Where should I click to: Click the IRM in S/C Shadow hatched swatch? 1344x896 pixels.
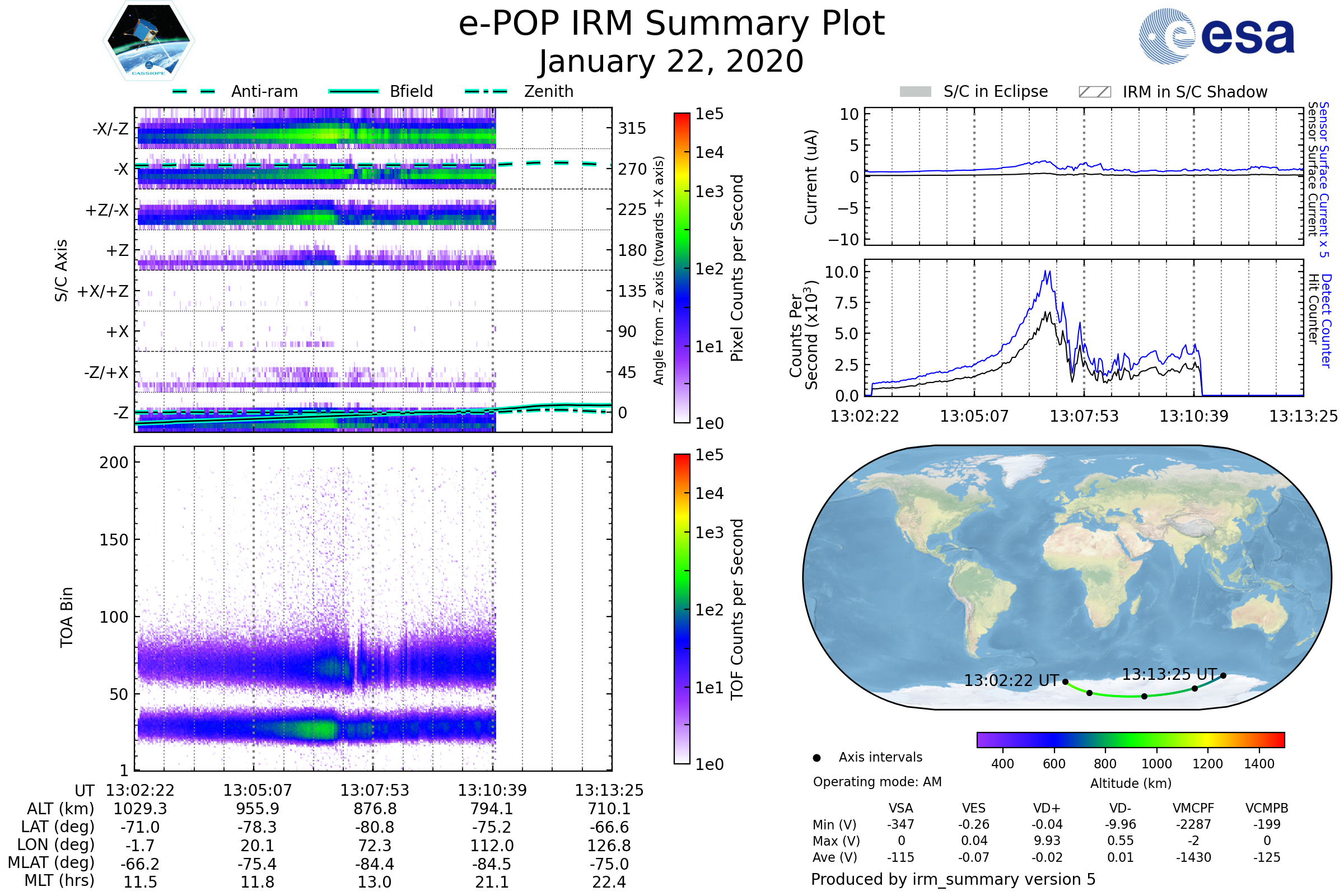(1094, 92)
